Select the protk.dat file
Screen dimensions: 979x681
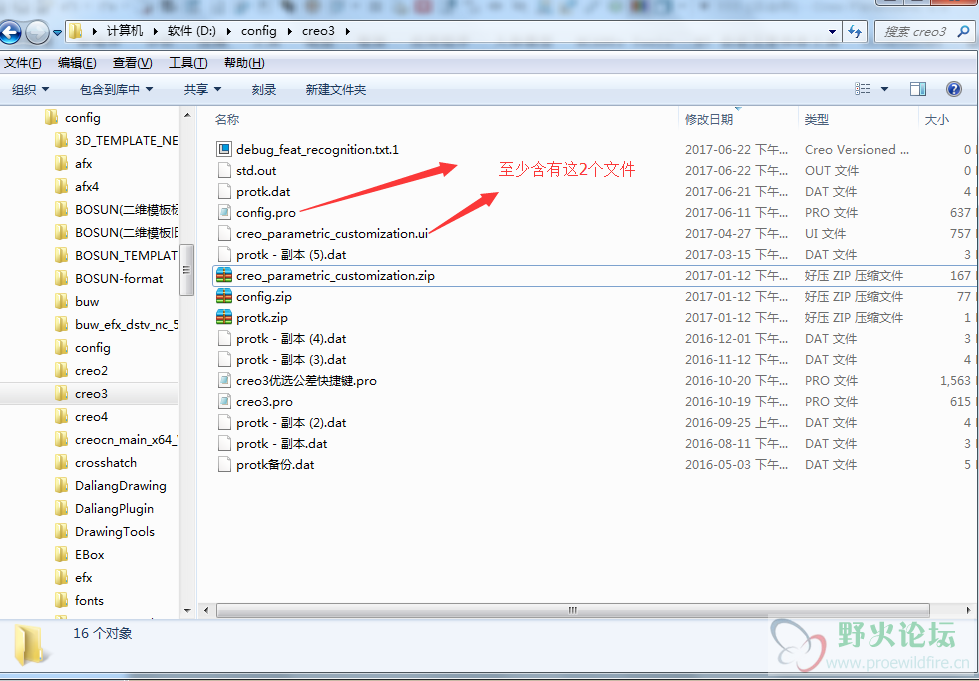click(x=263, y=192)
